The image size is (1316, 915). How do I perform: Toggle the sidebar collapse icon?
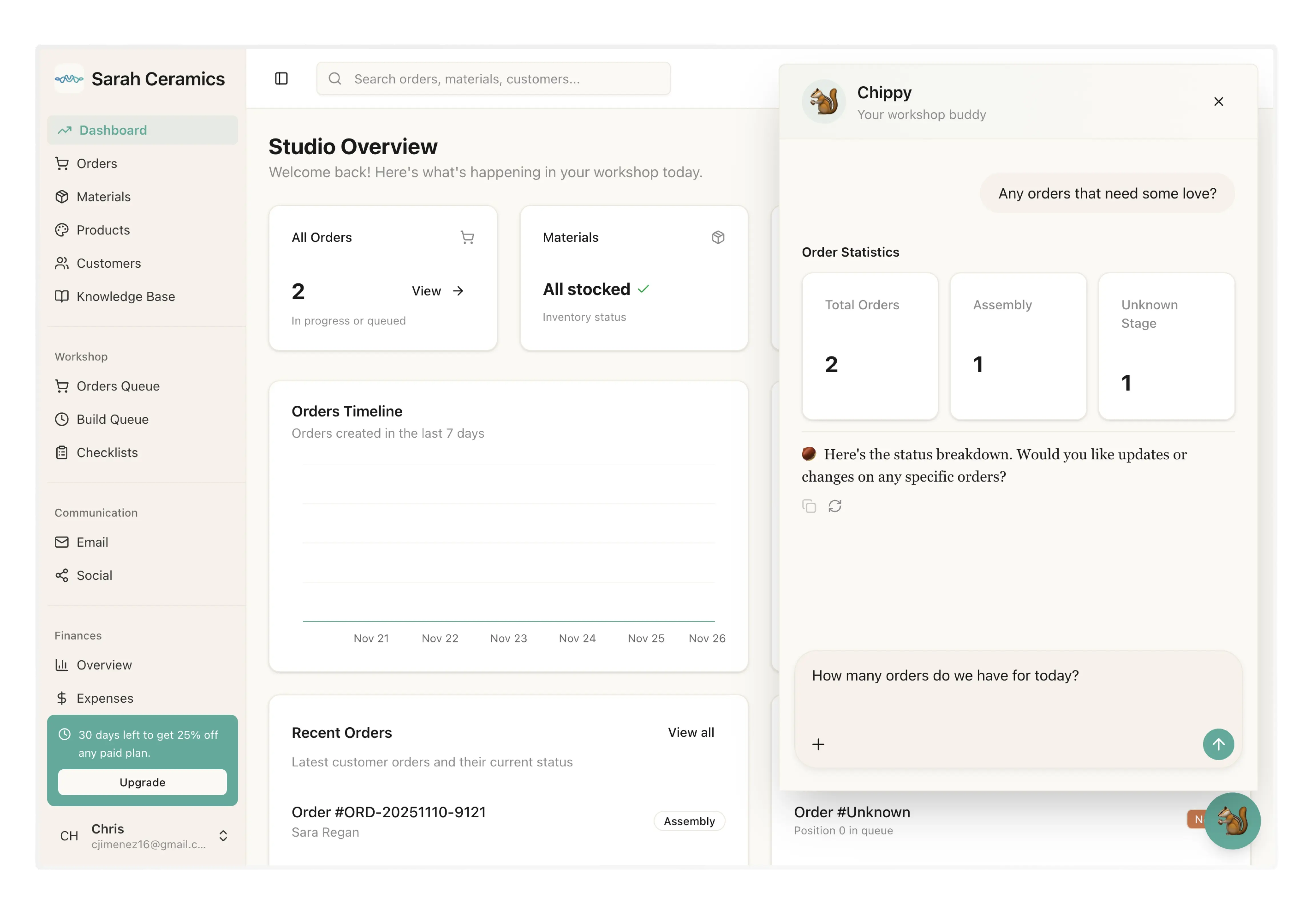click(x=281, y=79)
